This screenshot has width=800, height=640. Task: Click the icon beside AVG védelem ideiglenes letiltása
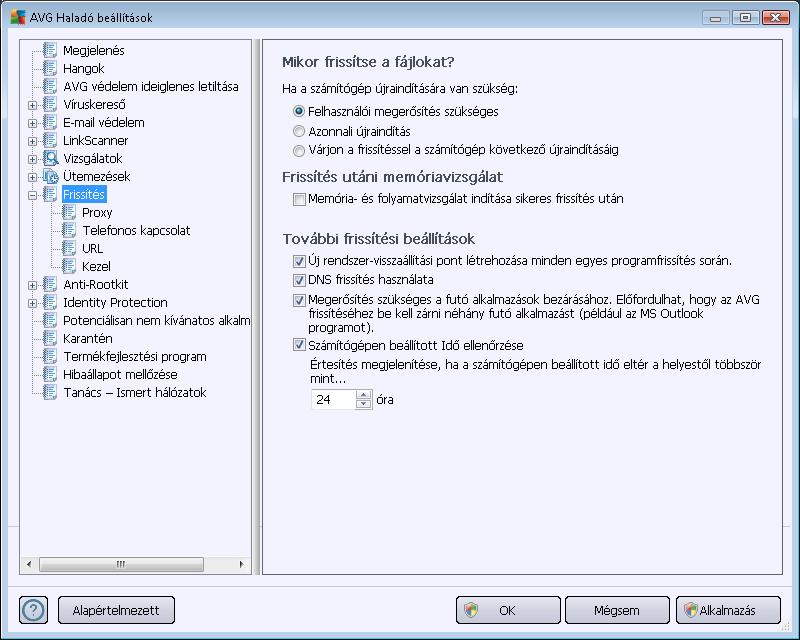[x=50, y=86]
